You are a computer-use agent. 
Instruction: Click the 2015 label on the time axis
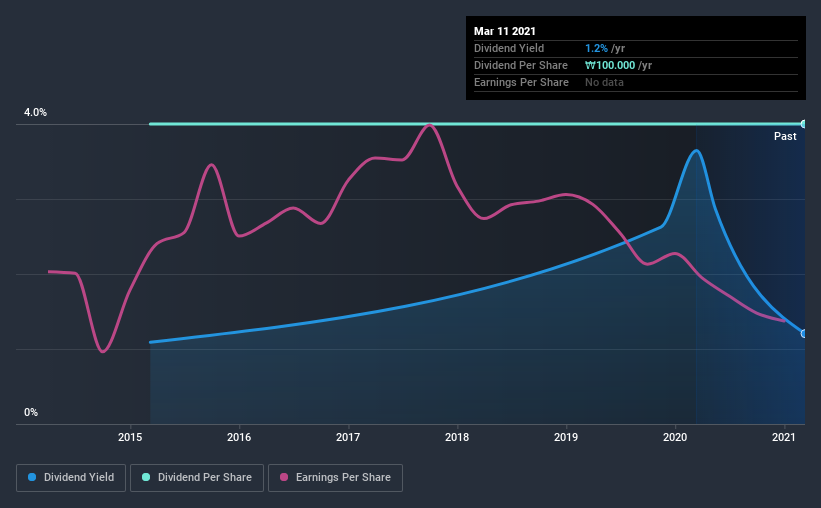pyautogui.click(x=130, y=437)
